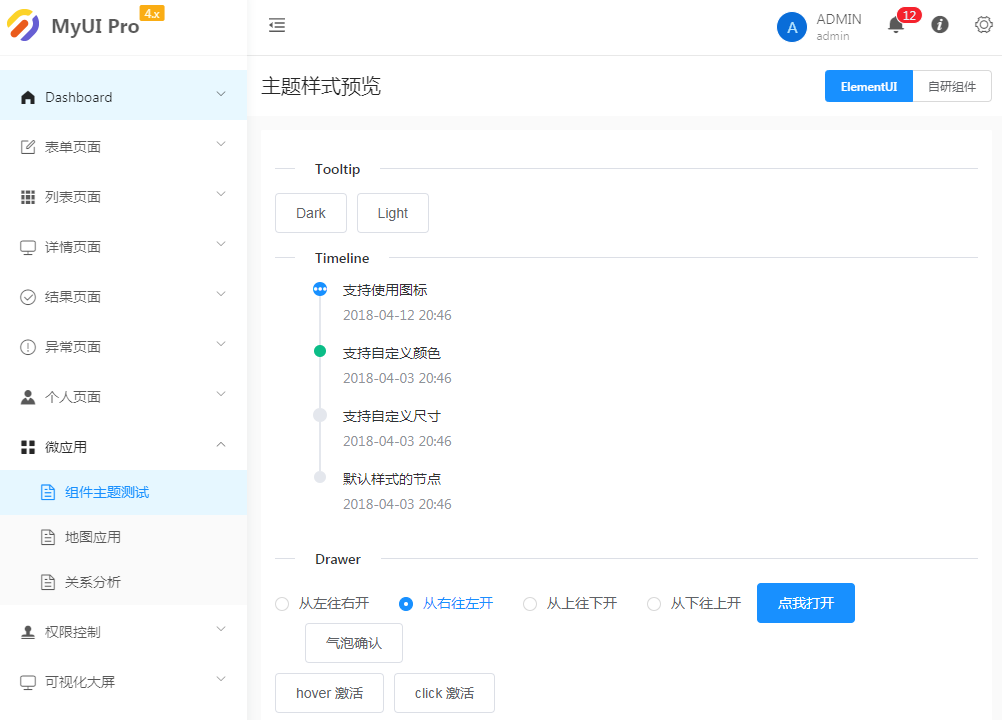The image size is (1002, 720).
Task: Open the 关系分析 menu item
Action: (93, 582)
